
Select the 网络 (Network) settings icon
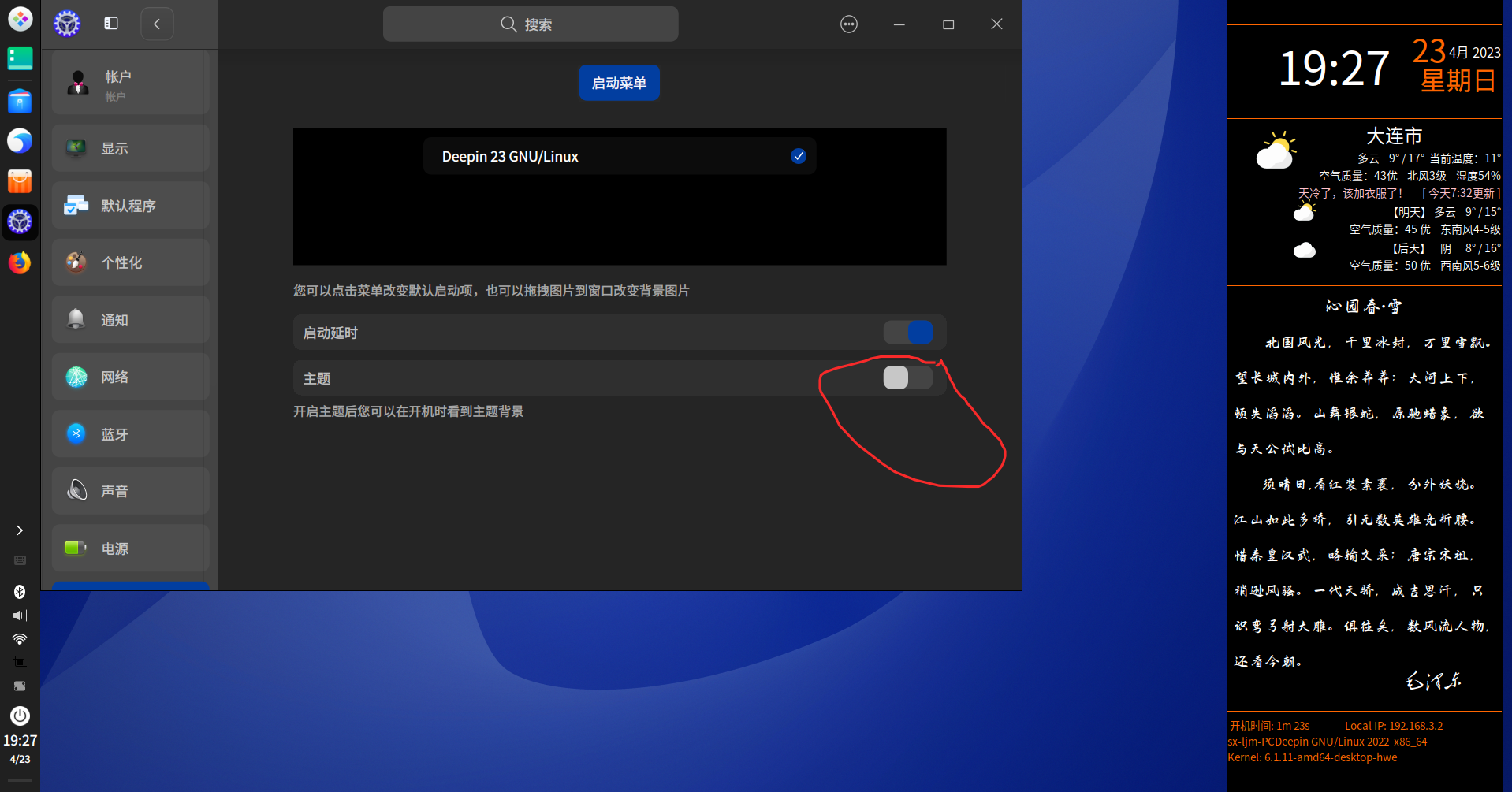click(76, 377)
